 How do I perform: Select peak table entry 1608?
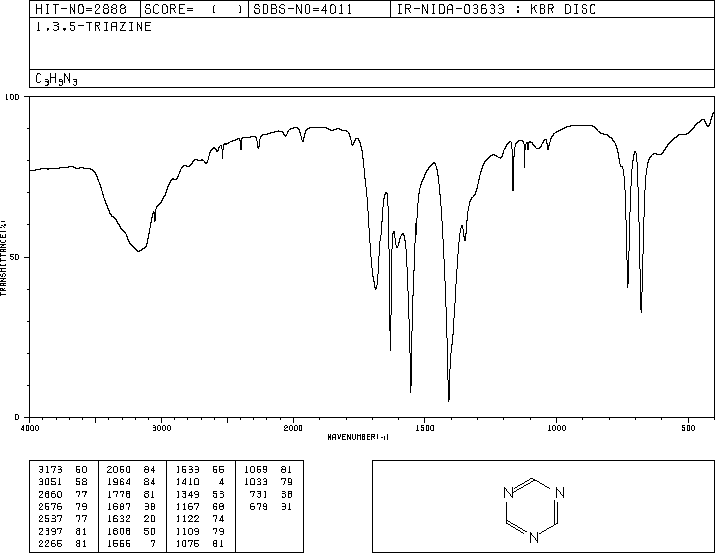click(131, 532)
